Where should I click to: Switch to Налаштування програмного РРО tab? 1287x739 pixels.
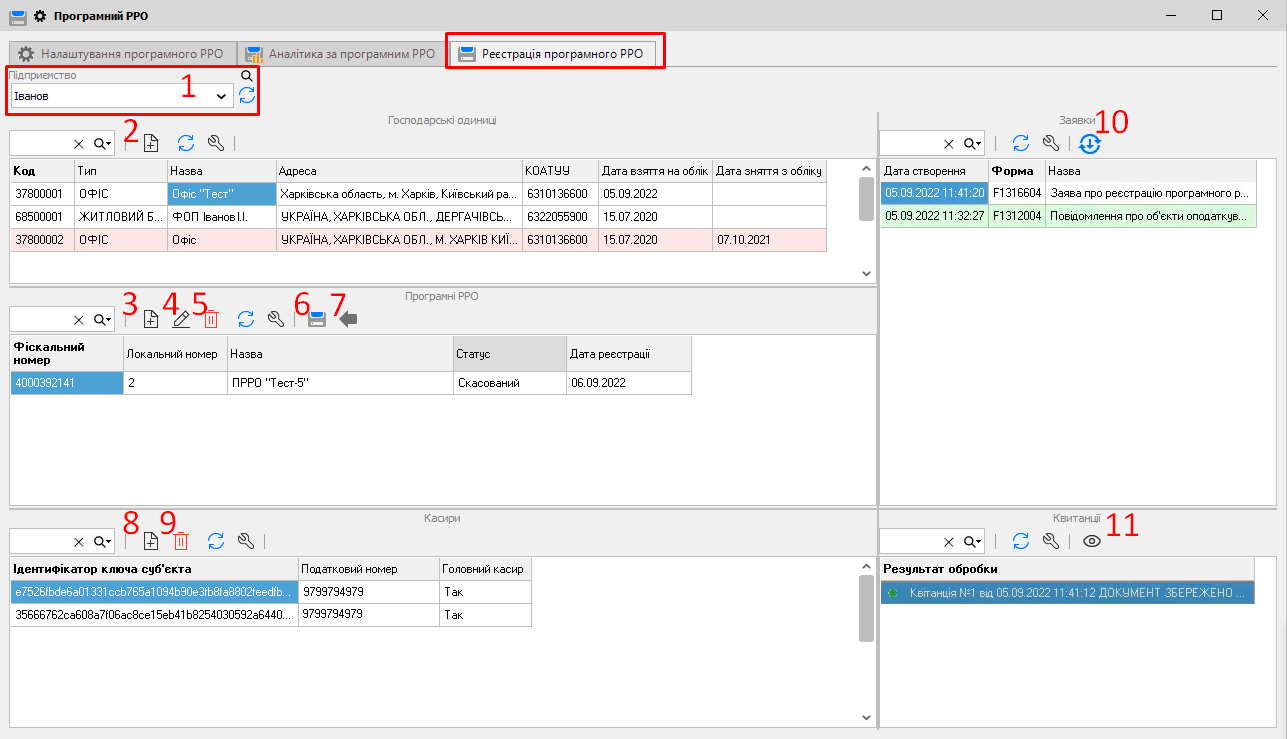(x=122, y=54)
